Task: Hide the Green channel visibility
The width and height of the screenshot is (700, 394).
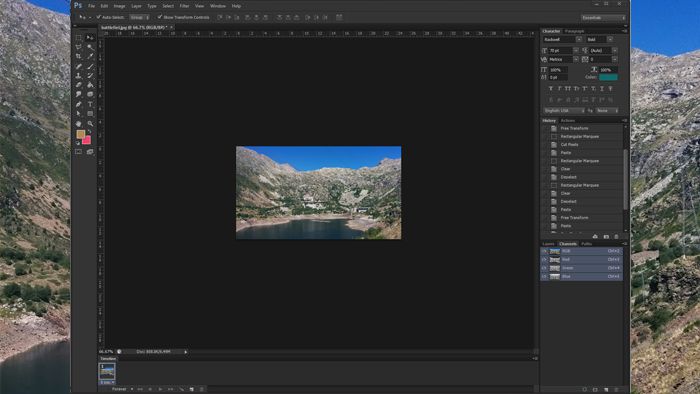Action: coord(544,268)
